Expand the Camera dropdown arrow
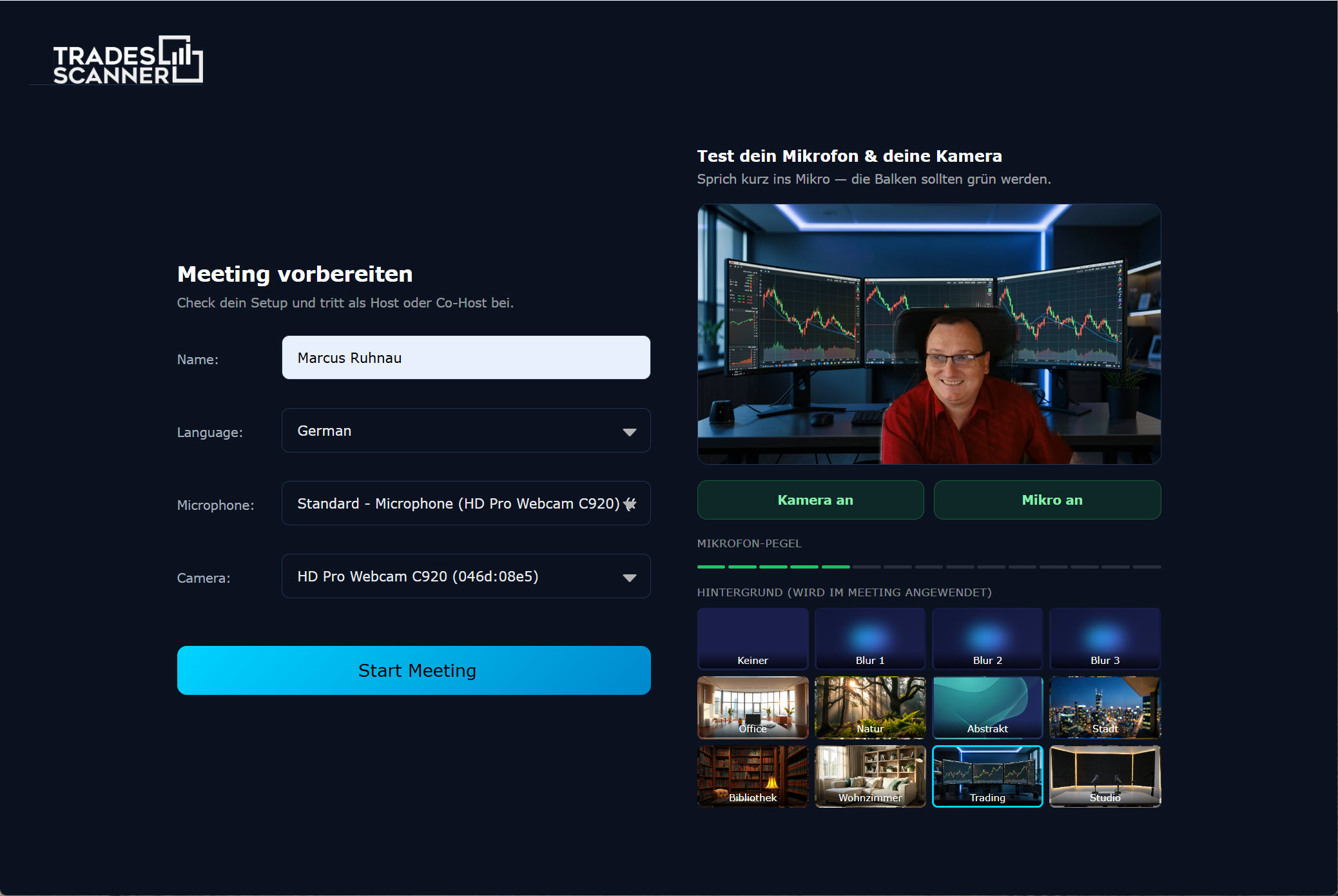 629,578
